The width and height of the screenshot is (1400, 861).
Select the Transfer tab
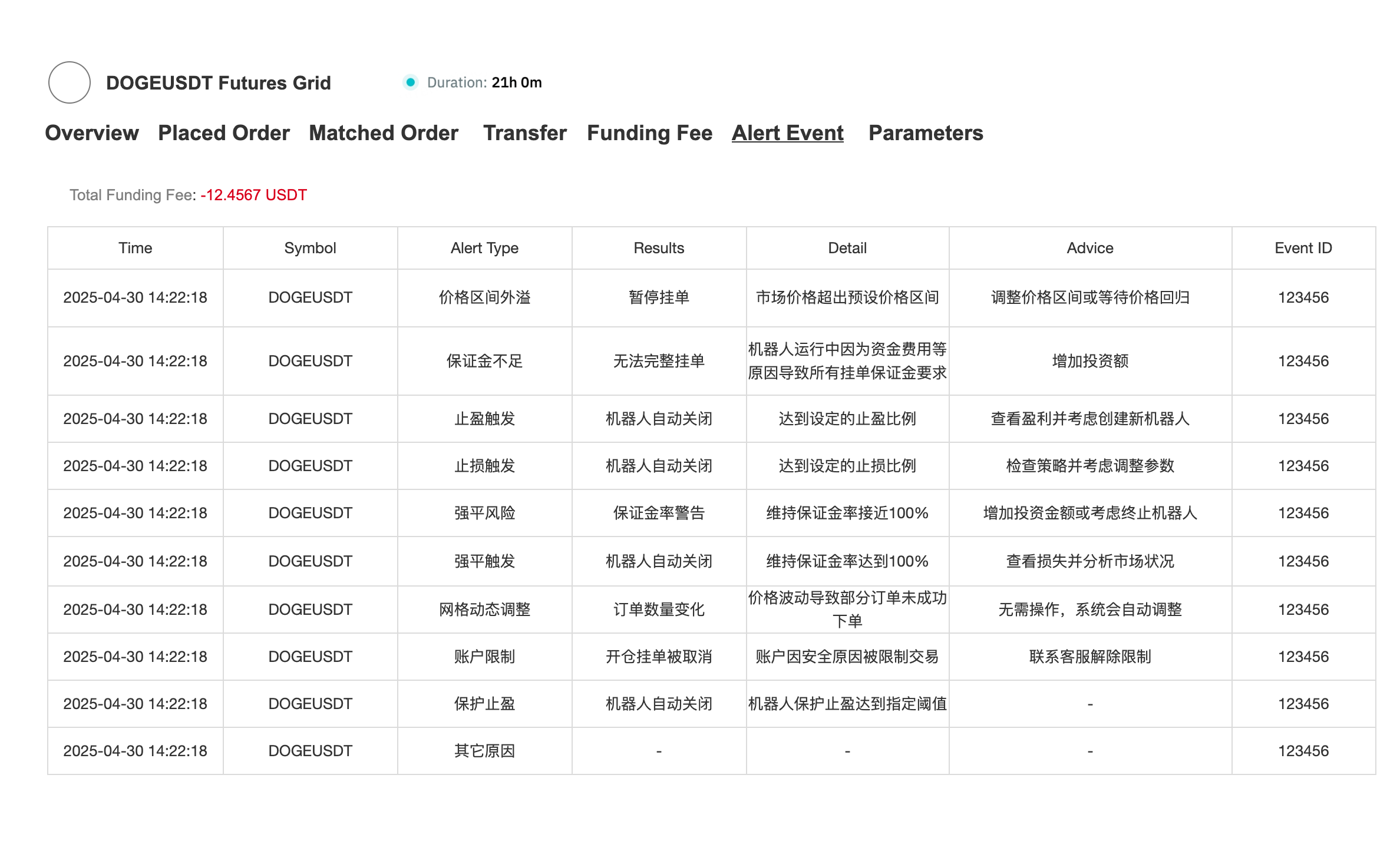pos(524,133)
